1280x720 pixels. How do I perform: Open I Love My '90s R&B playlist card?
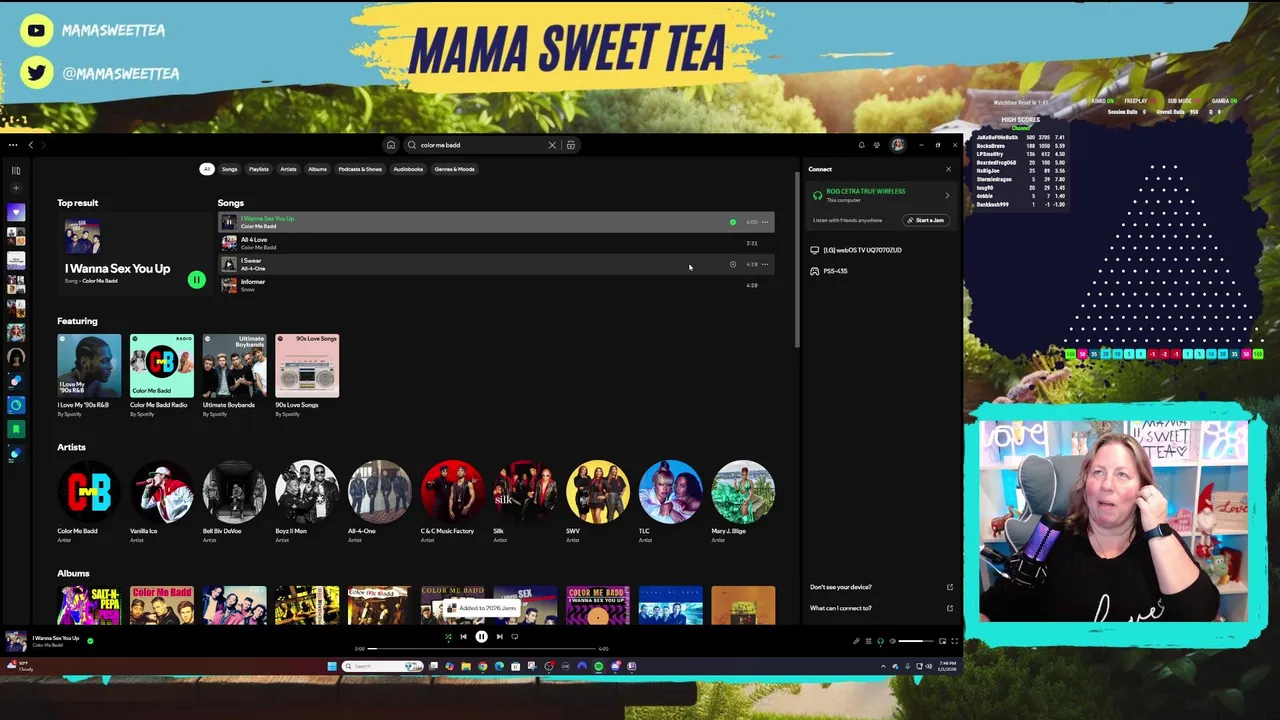[x=89, y=376]
